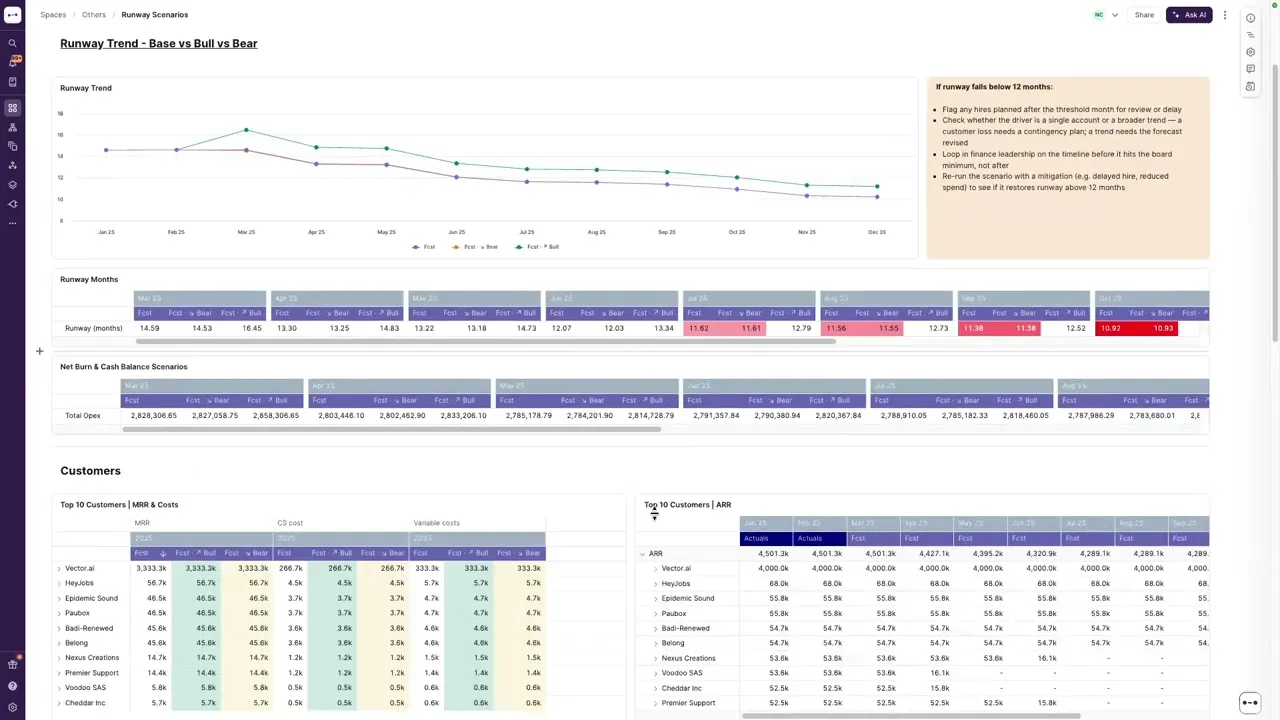Image resolution: width=1280 pixels, height=720 pixels.
Task: Go to Spaces breadcrumb
Action: (53, 15)
